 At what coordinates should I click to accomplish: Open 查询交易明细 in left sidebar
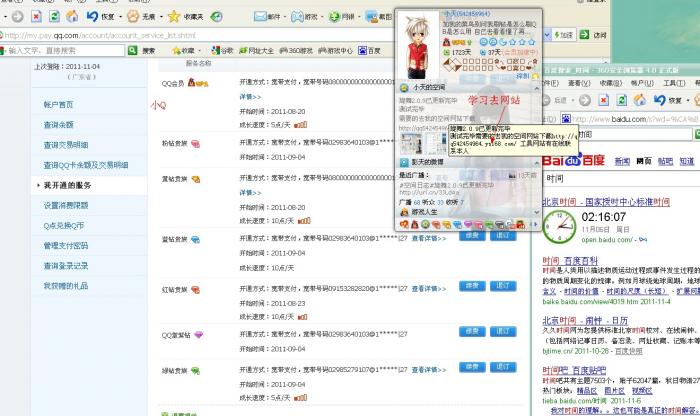(x=66, y=145)
